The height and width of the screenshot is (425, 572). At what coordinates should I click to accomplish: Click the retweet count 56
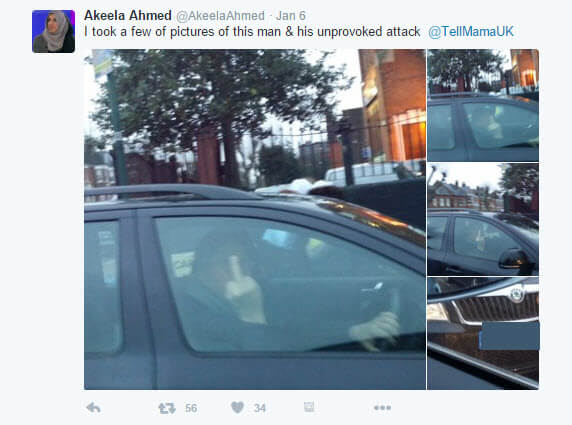coord(191,408)
